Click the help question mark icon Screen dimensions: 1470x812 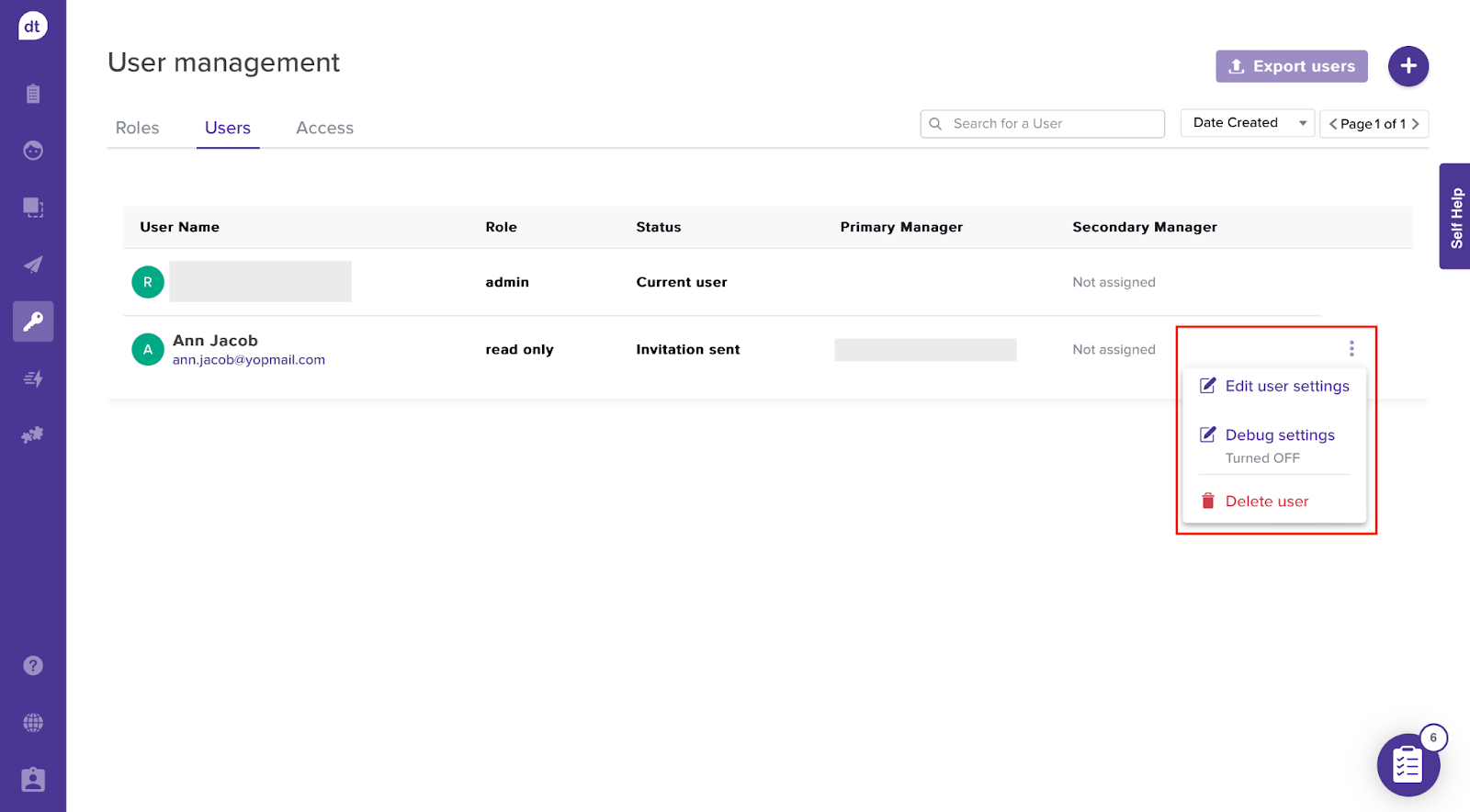click(33, 666)
